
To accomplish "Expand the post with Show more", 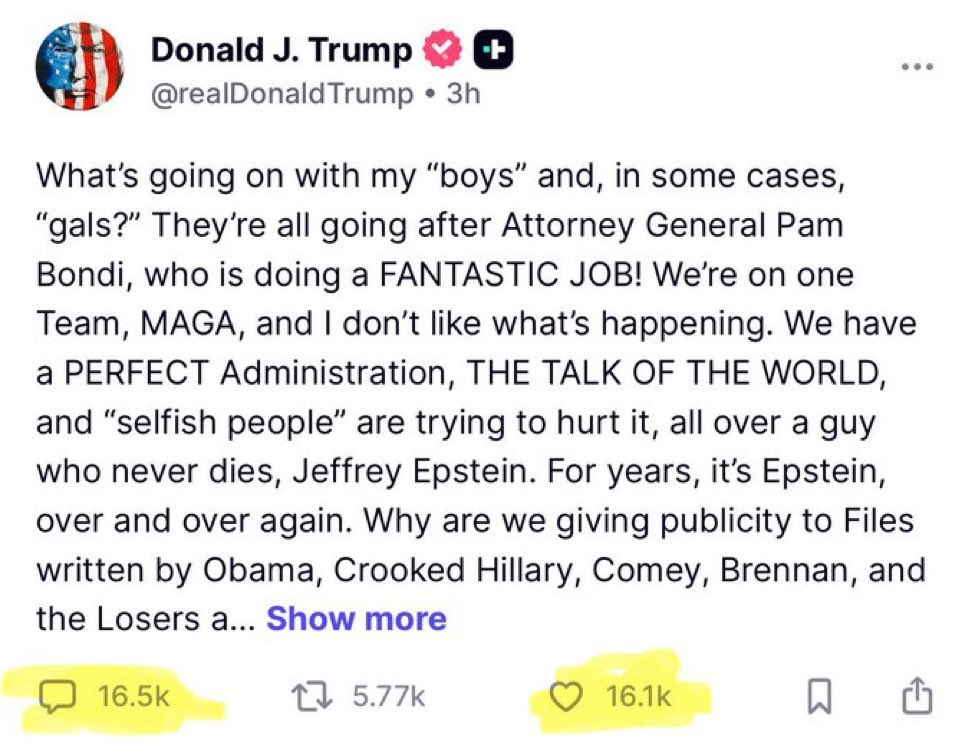I will click(x=356, y=619).
